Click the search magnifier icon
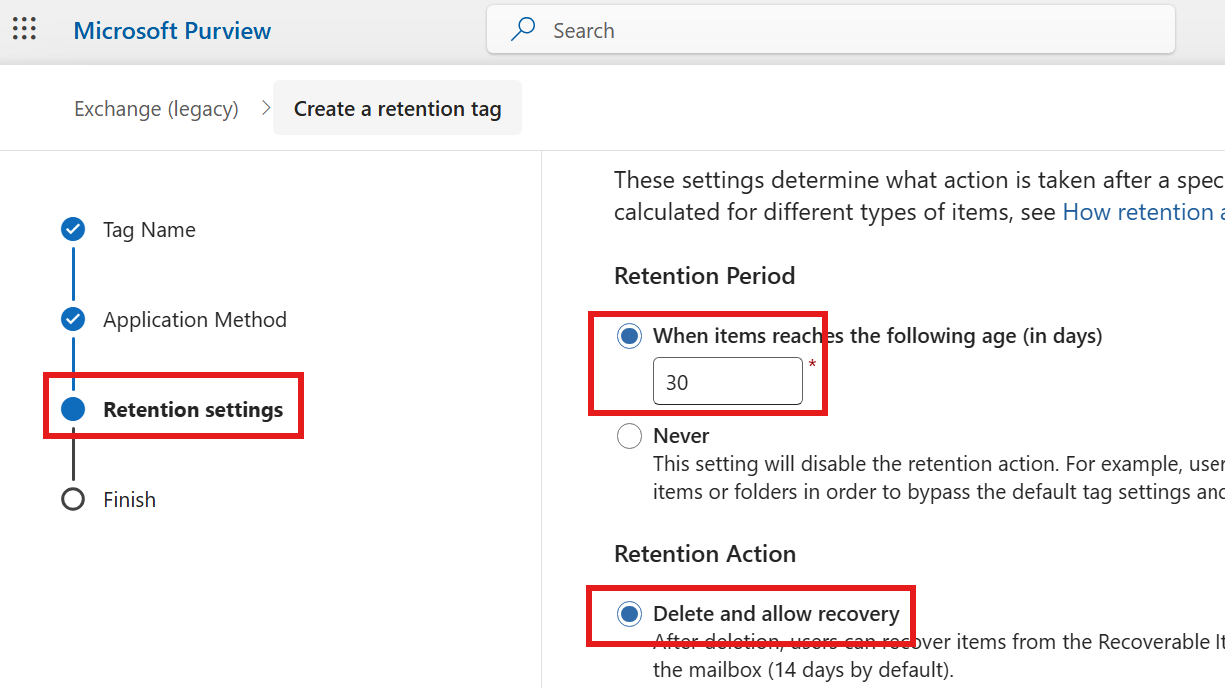Screen dimensions: 1225x688 click(522, 30)
